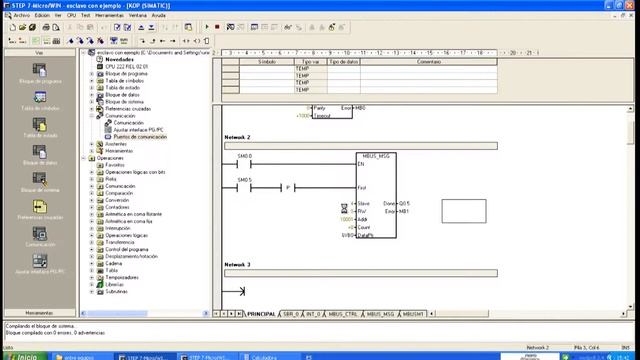This screenshot has width=640, height=360.
Task: Insert a contact from the toolbar
Action: 187,41
